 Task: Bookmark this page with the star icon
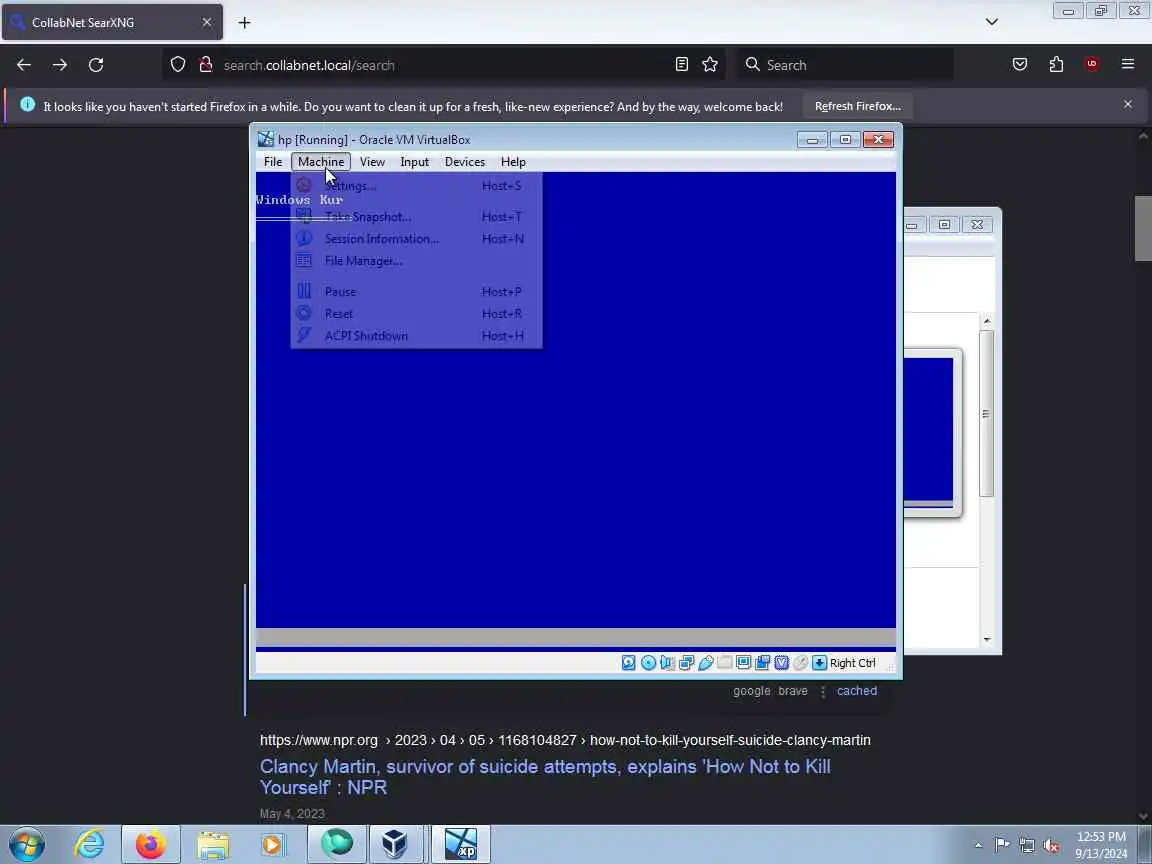[710, 65]
